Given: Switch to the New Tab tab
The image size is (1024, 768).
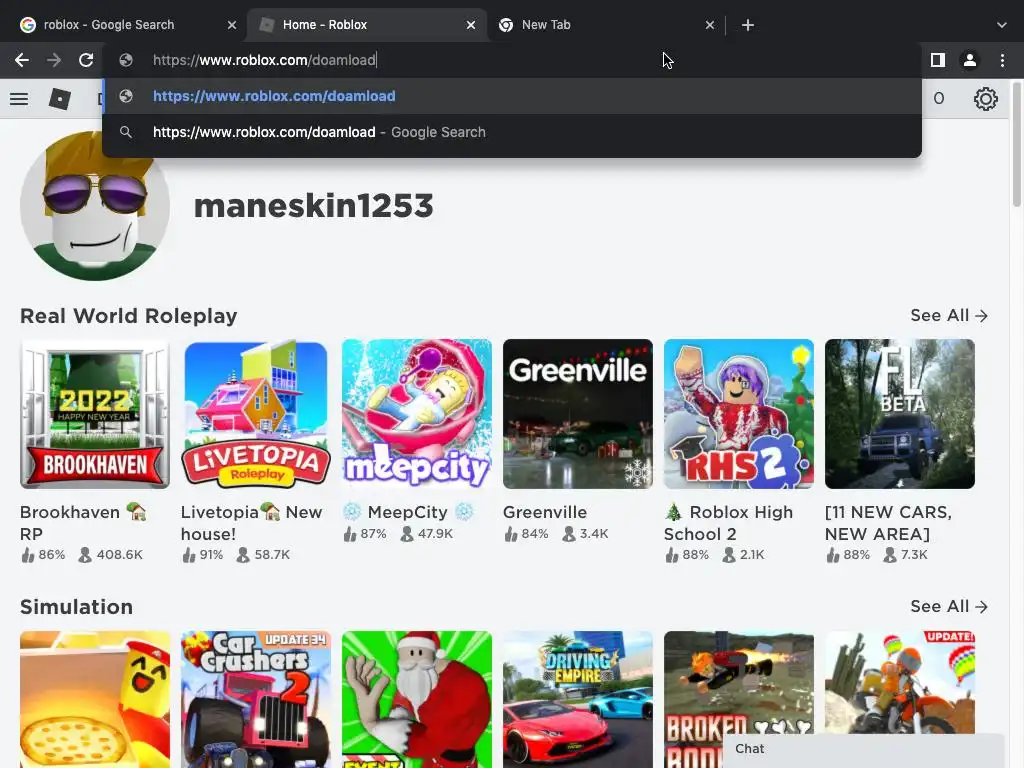Looking at the screenshot, I should point(606,25).
